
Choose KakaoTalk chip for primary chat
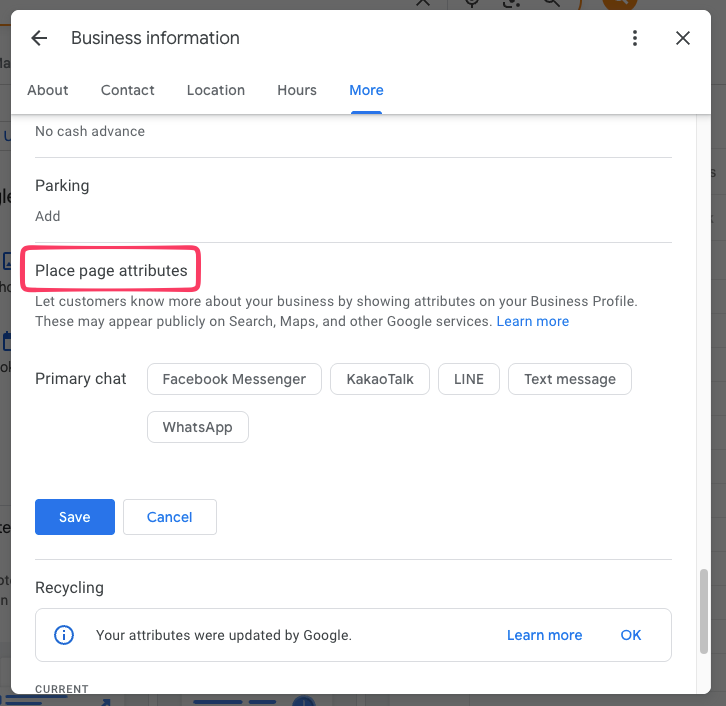point(380,379)
